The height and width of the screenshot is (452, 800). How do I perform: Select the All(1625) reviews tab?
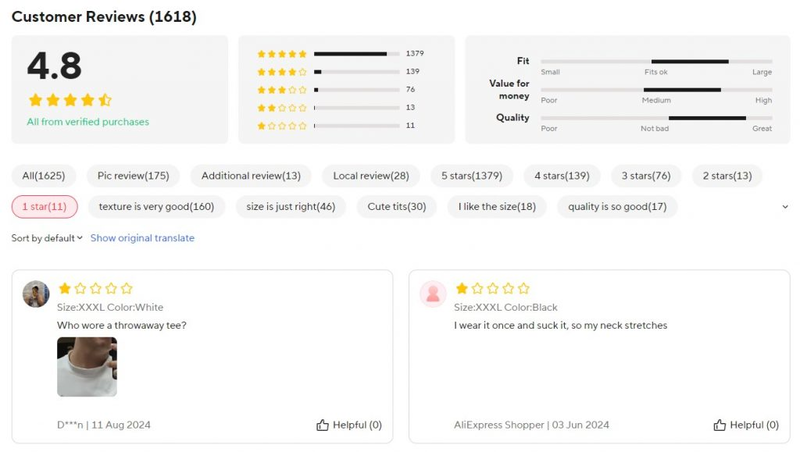[x=44, y=176]
